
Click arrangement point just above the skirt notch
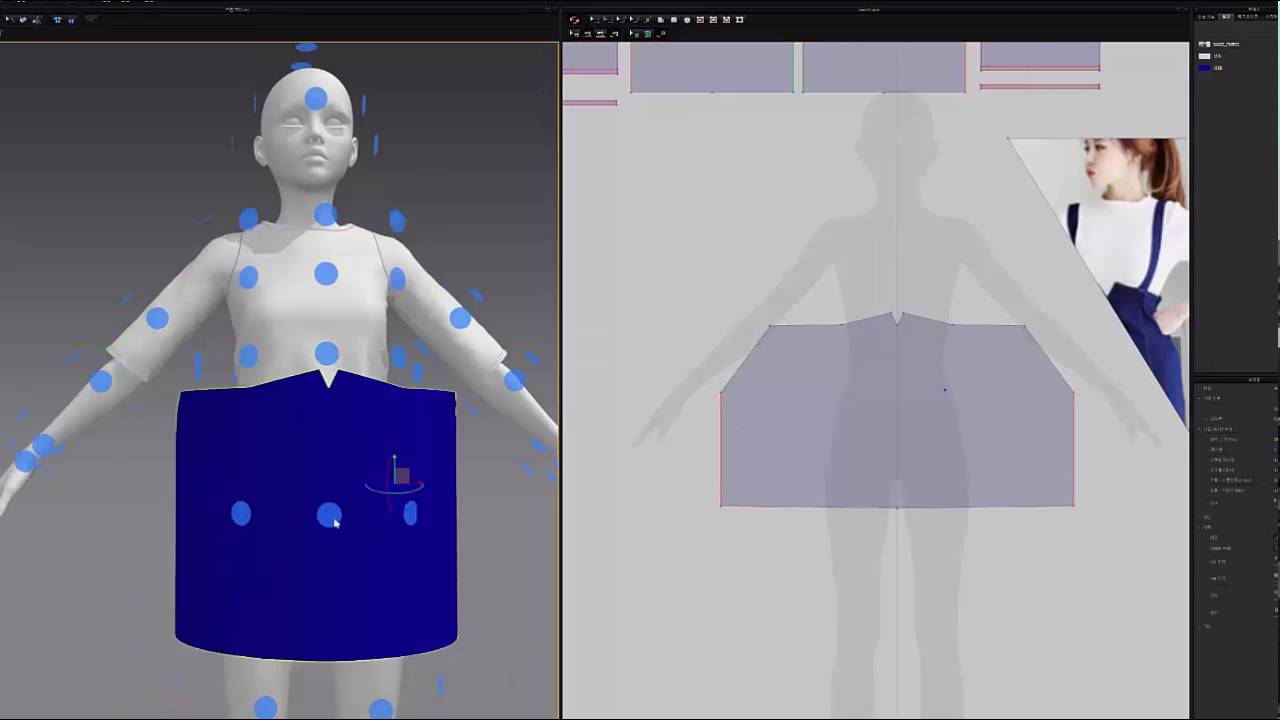(327, 353)
